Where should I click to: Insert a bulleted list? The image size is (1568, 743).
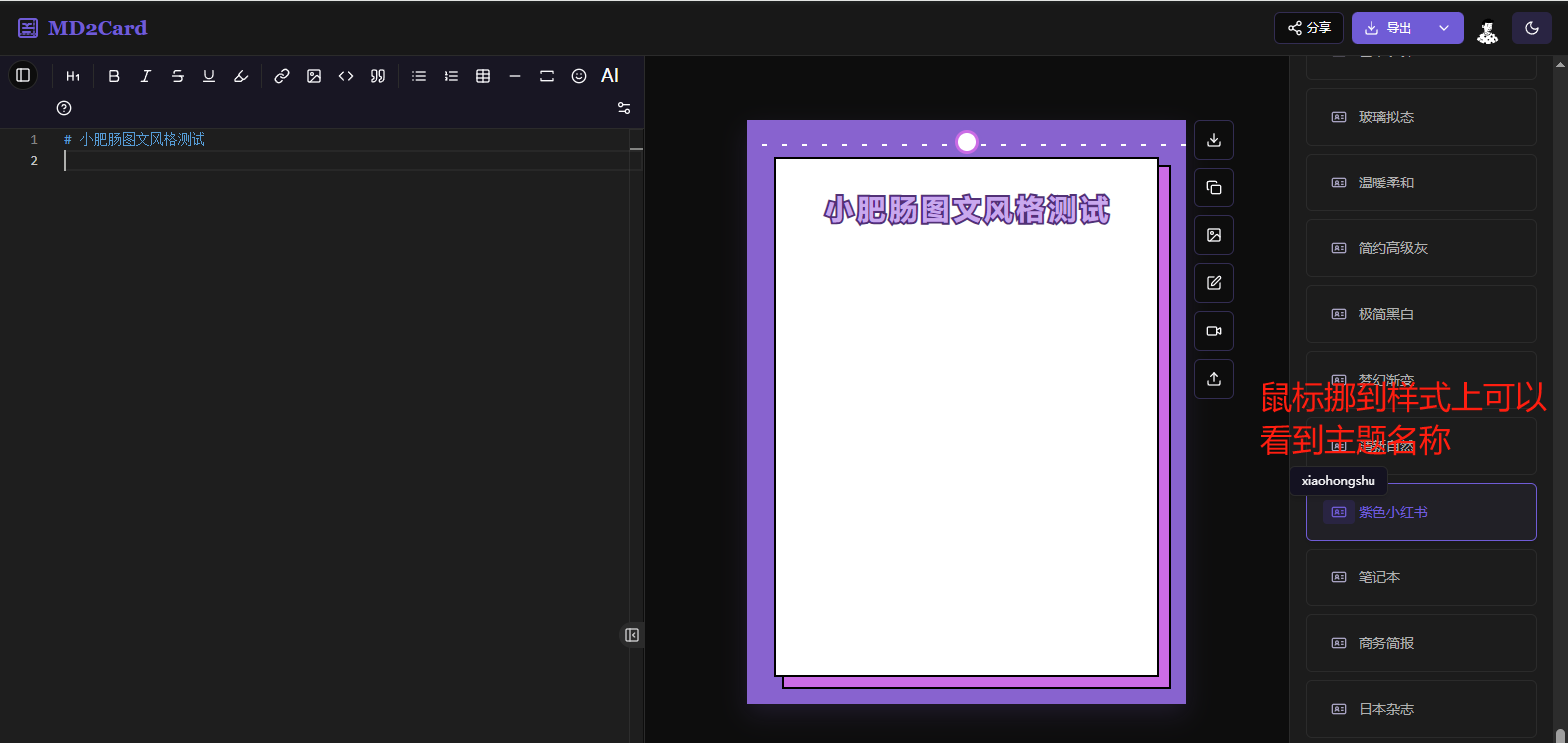coord(419,76)
